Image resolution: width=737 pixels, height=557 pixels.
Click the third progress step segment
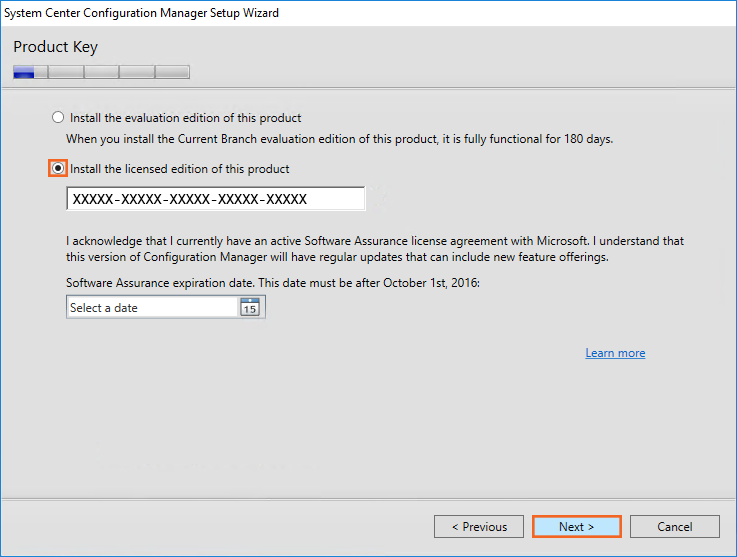[x=101, y=72]
